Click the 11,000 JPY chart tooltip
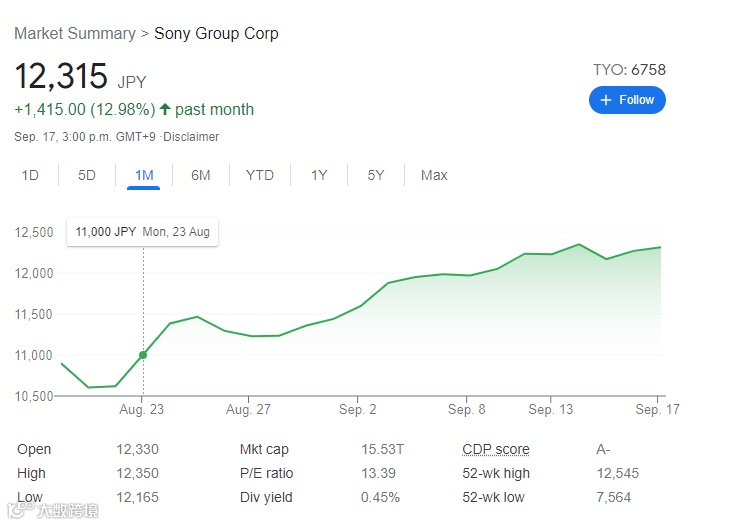Viewport: 746px width, 525px height. (143, 232)
